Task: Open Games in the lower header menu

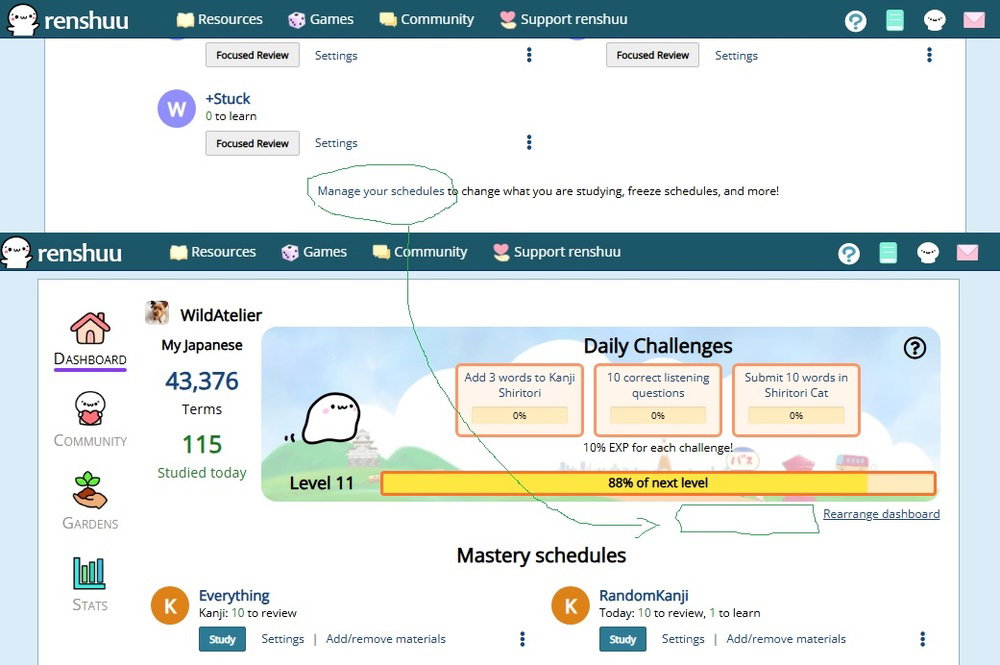Action: click(x=314, y=252)
